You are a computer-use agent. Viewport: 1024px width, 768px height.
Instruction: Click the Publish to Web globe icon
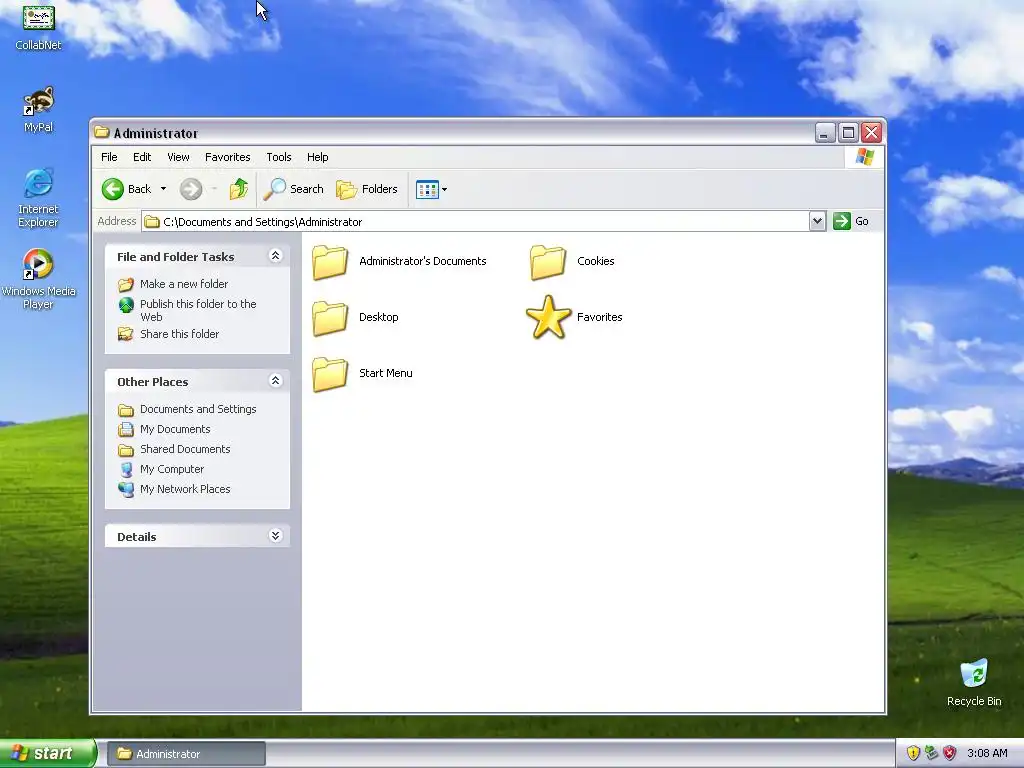click(x=126, y=305)
